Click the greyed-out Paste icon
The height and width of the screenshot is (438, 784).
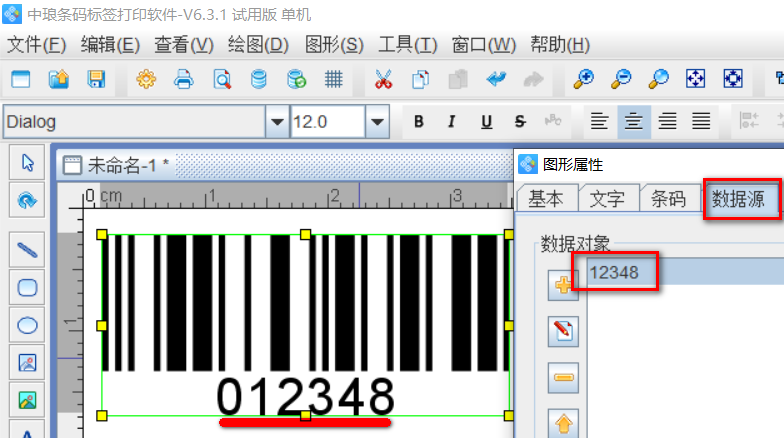coord(458,79)
